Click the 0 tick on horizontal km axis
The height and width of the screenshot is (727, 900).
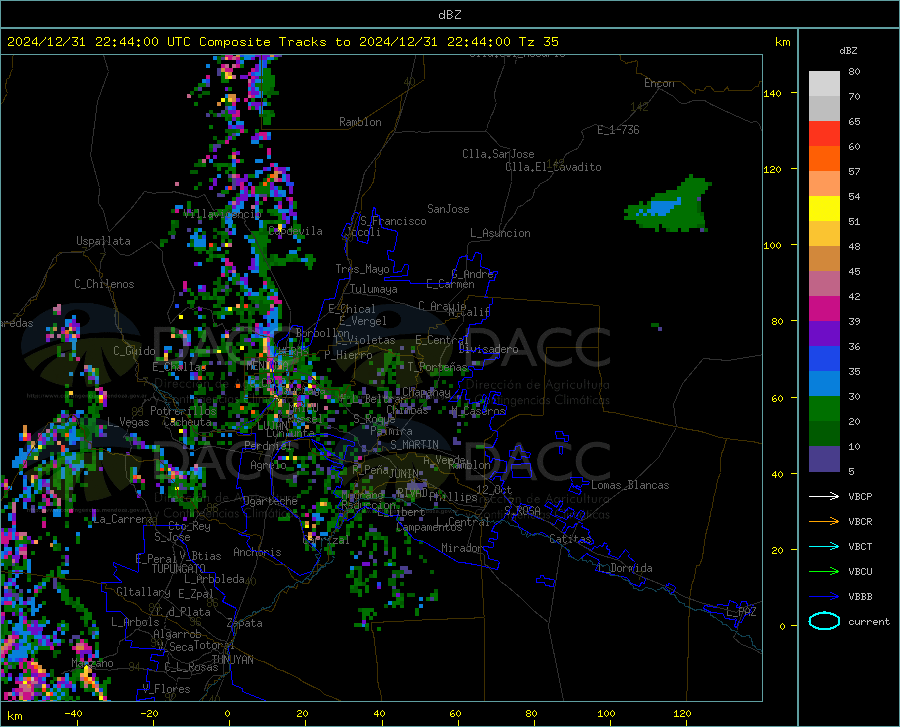[x=228, y=713]
